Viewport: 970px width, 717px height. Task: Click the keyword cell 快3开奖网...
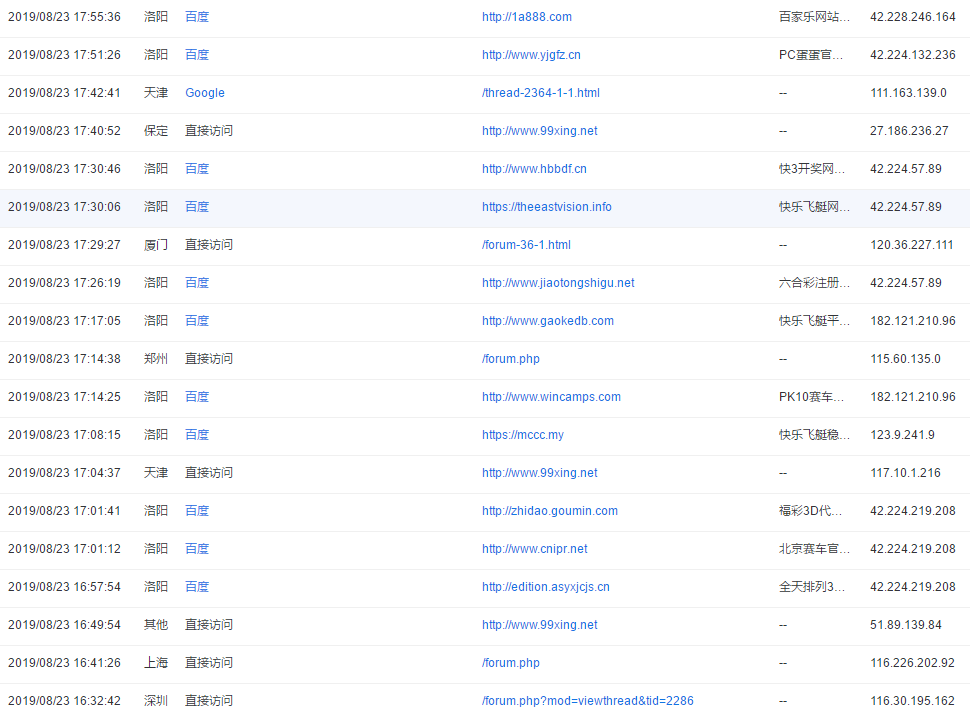click(x=812, y=169)
